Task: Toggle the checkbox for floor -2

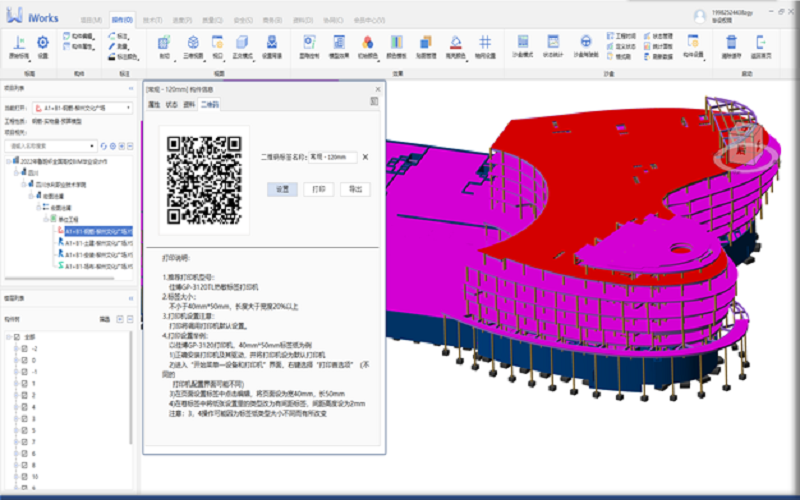Action: tap(24, 349)
